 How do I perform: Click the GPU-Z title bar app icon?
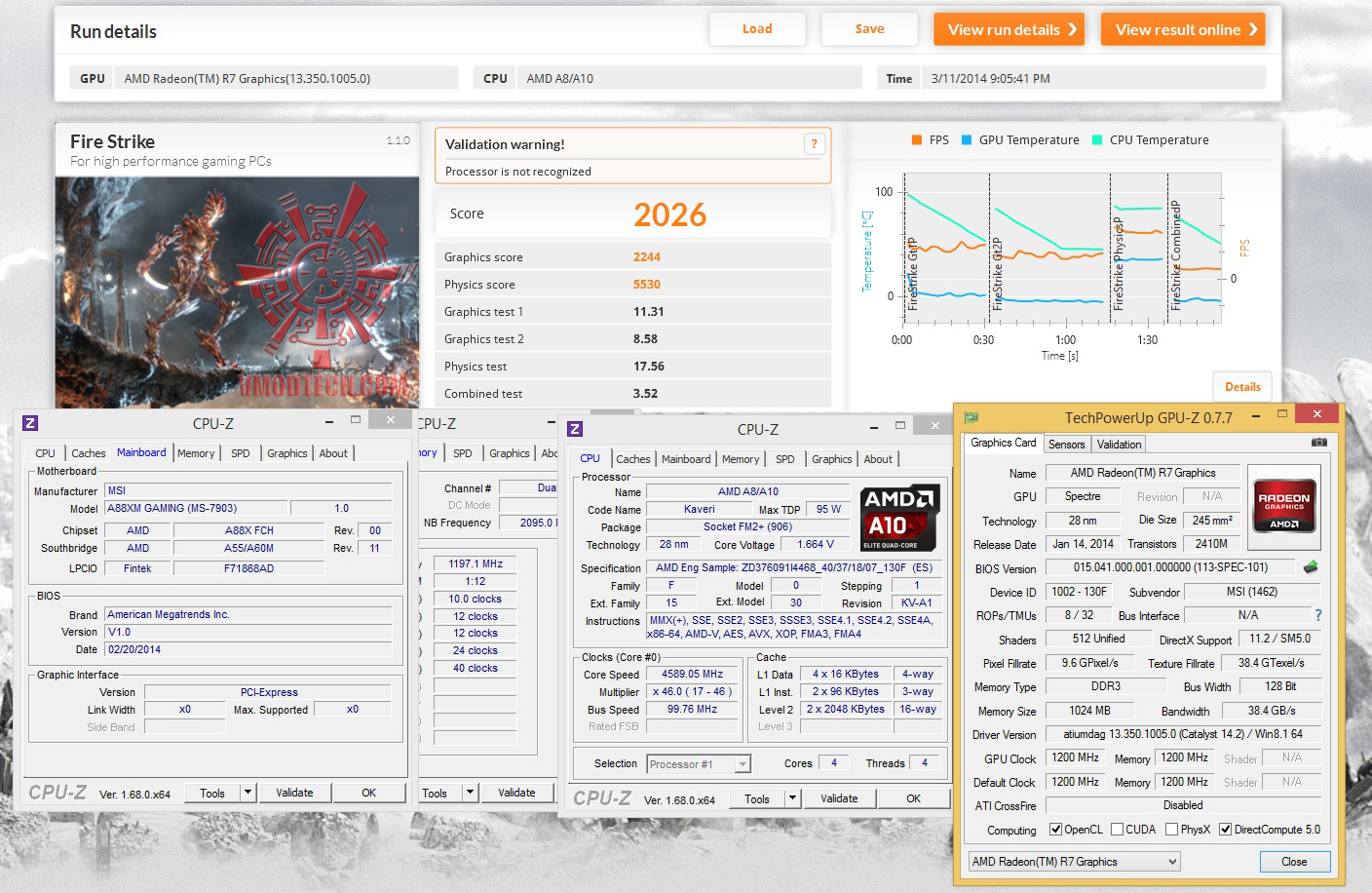pos(971,417)
